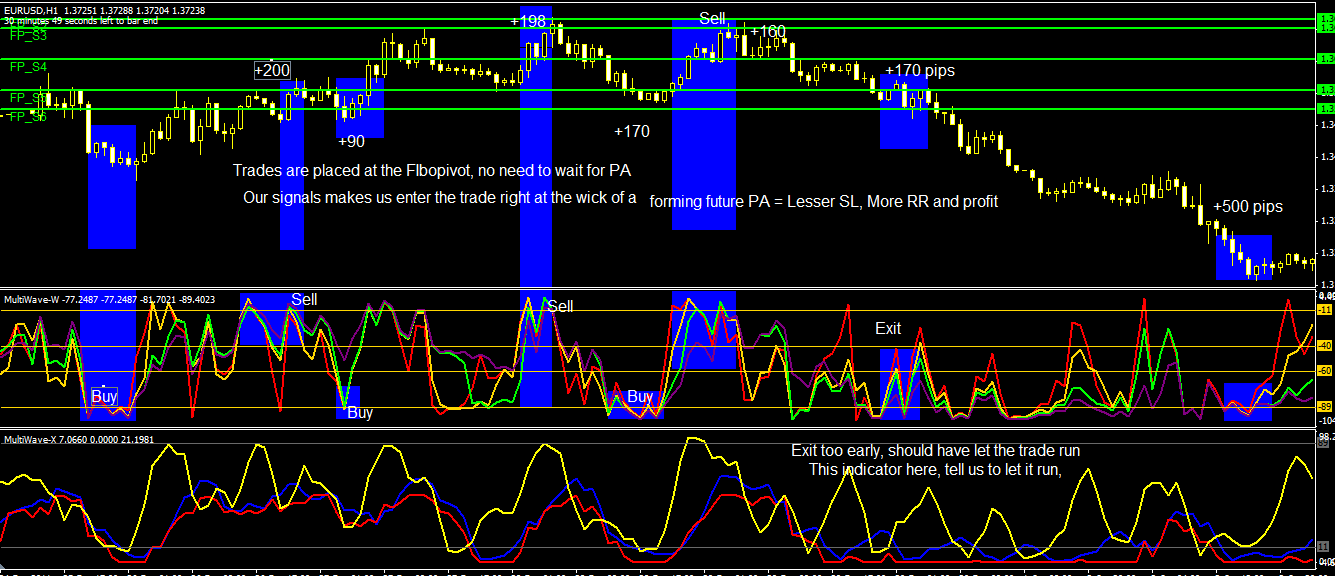This screenshot has width=1335, height=576.
Task: Click the -11 level value on MultiWave-W scale
Action: (1324, 310)
